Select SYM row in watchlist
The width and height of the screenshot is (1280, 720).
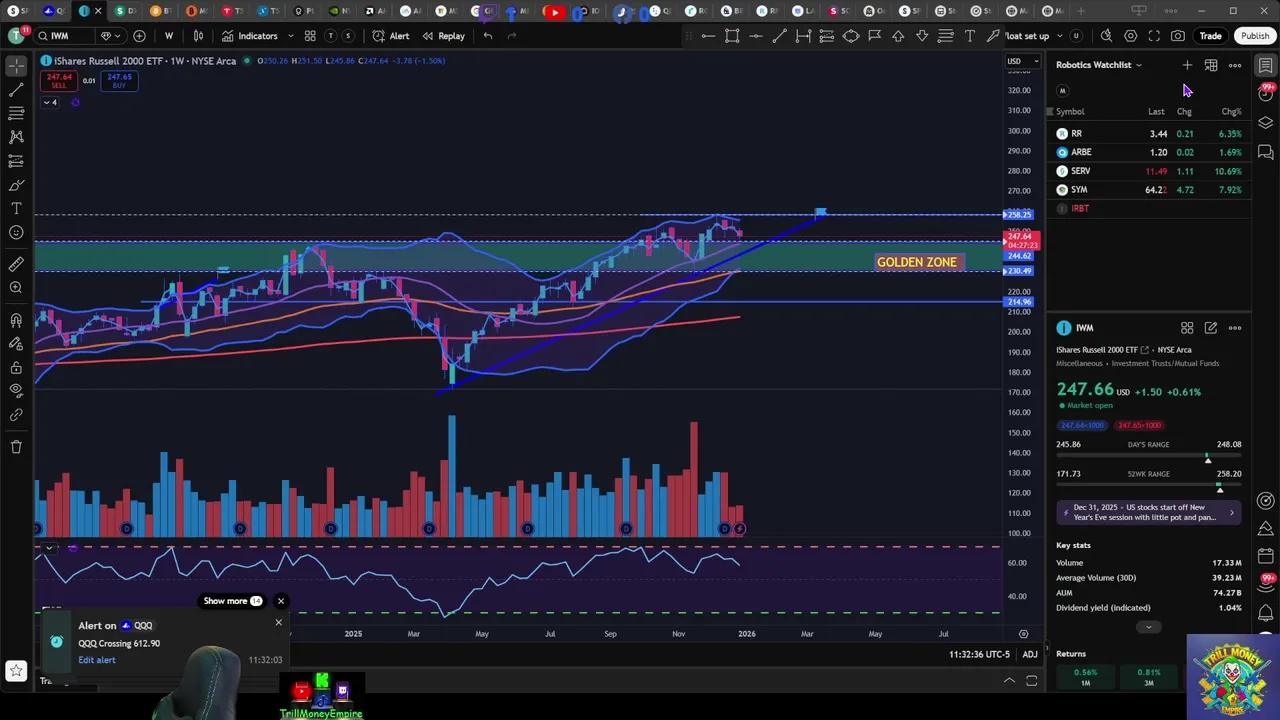(x=1149, y=190)
